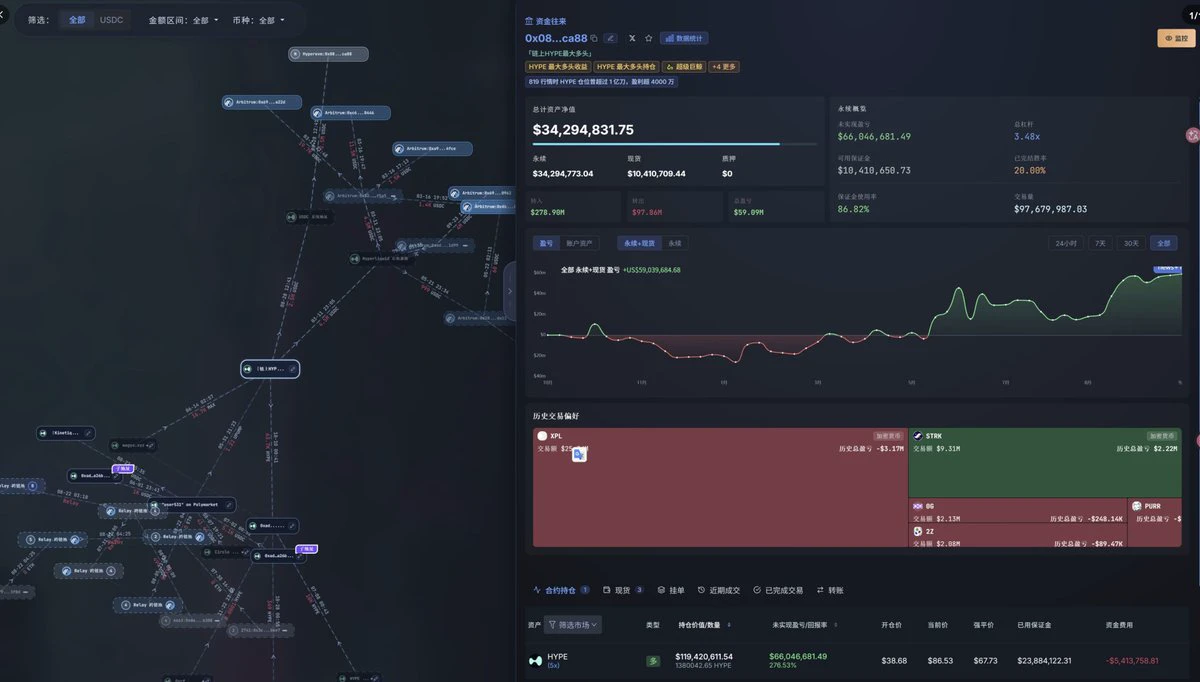Expand the +4 更多 tags

point(724,67)
